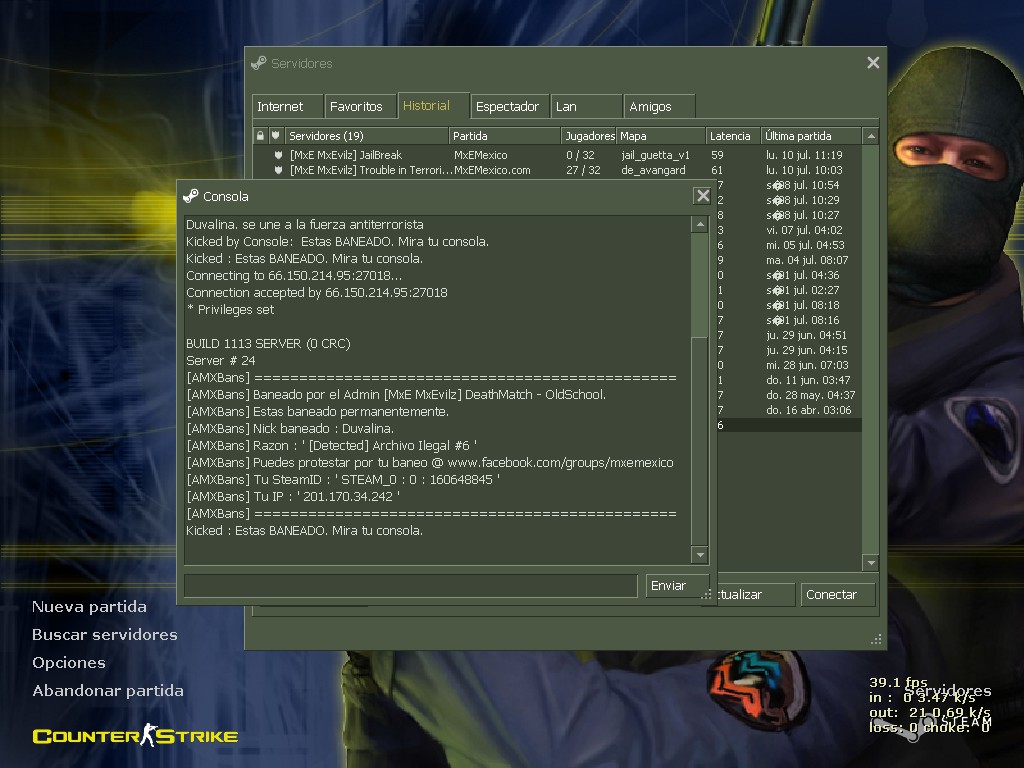This screenshot has width=1024, height=768.
Task: Click console line 'Connecting to 66.150.214.95:27018...'
Action: (294, 276)
